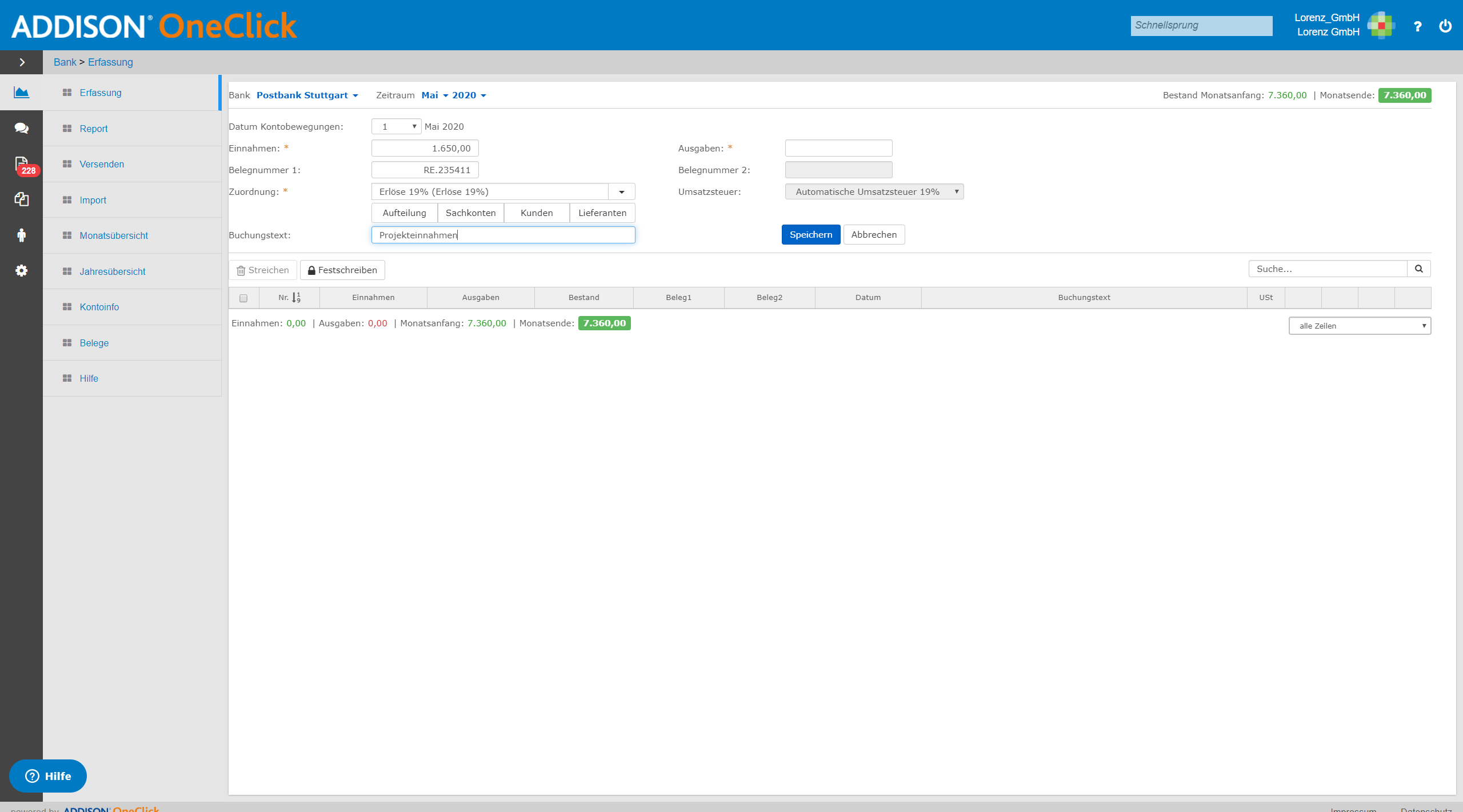Click the Lorenz GmbH pixel logo avatar
The height and width of the screenshot is (812, 1463).
1381,25
